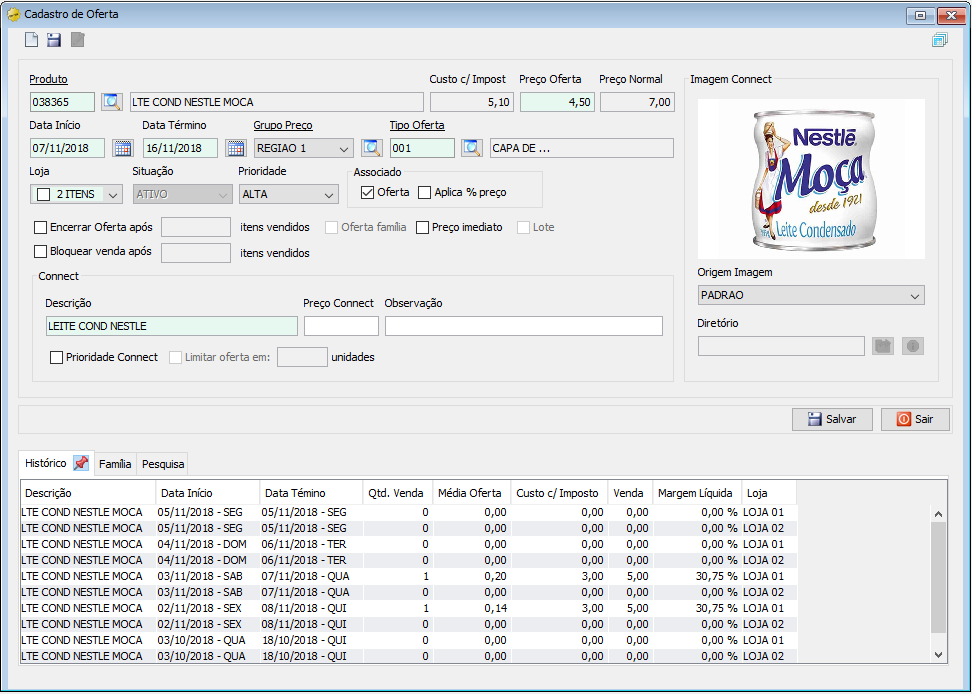Click the Sair button
The image size is (972, 694).
pos(915,419)
